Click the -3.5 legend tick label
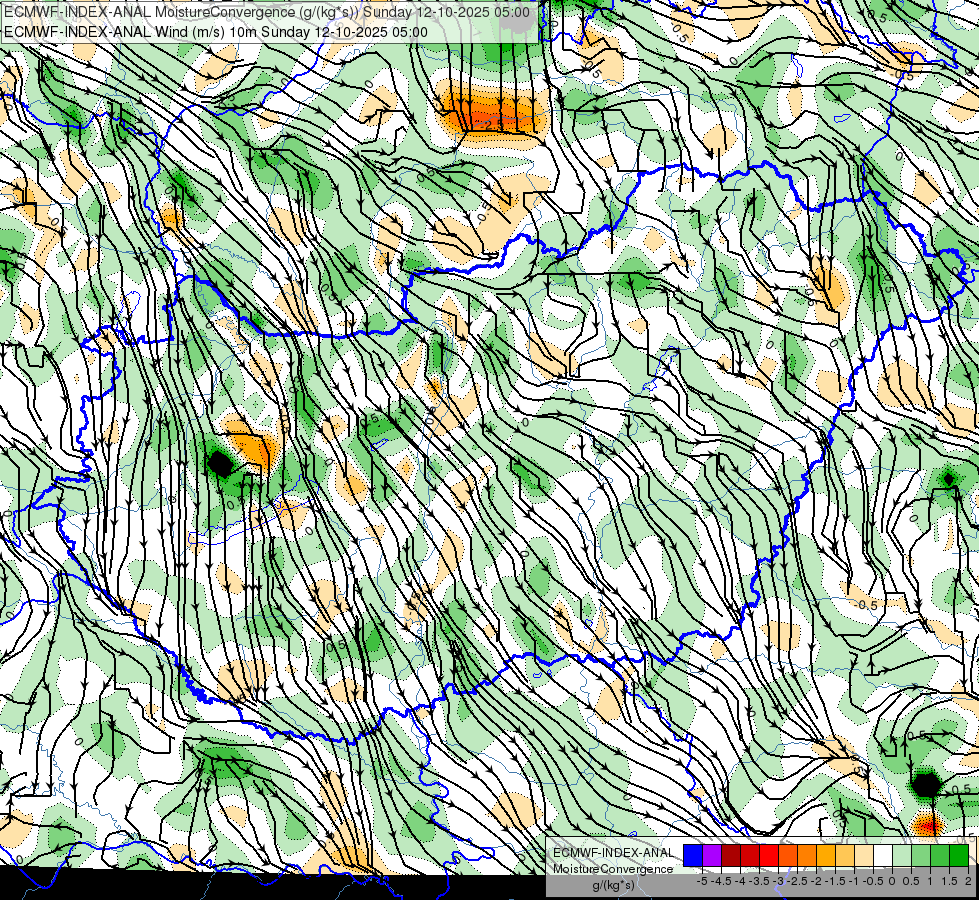The height and width of the screenshot is (900, 979). tap(759, 881)
